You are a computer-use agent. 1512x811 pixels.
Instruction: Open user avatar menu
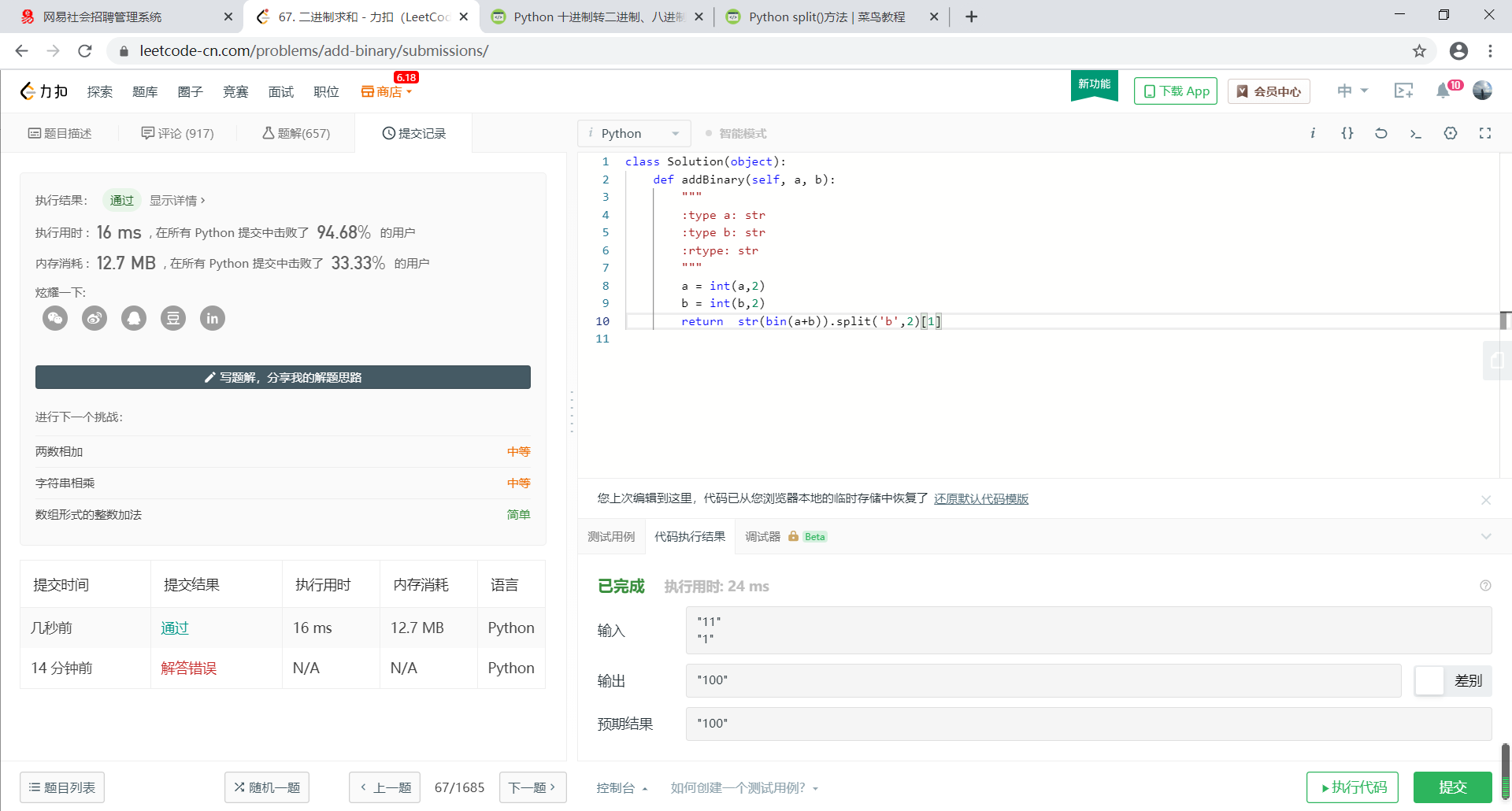(1483, 91)
